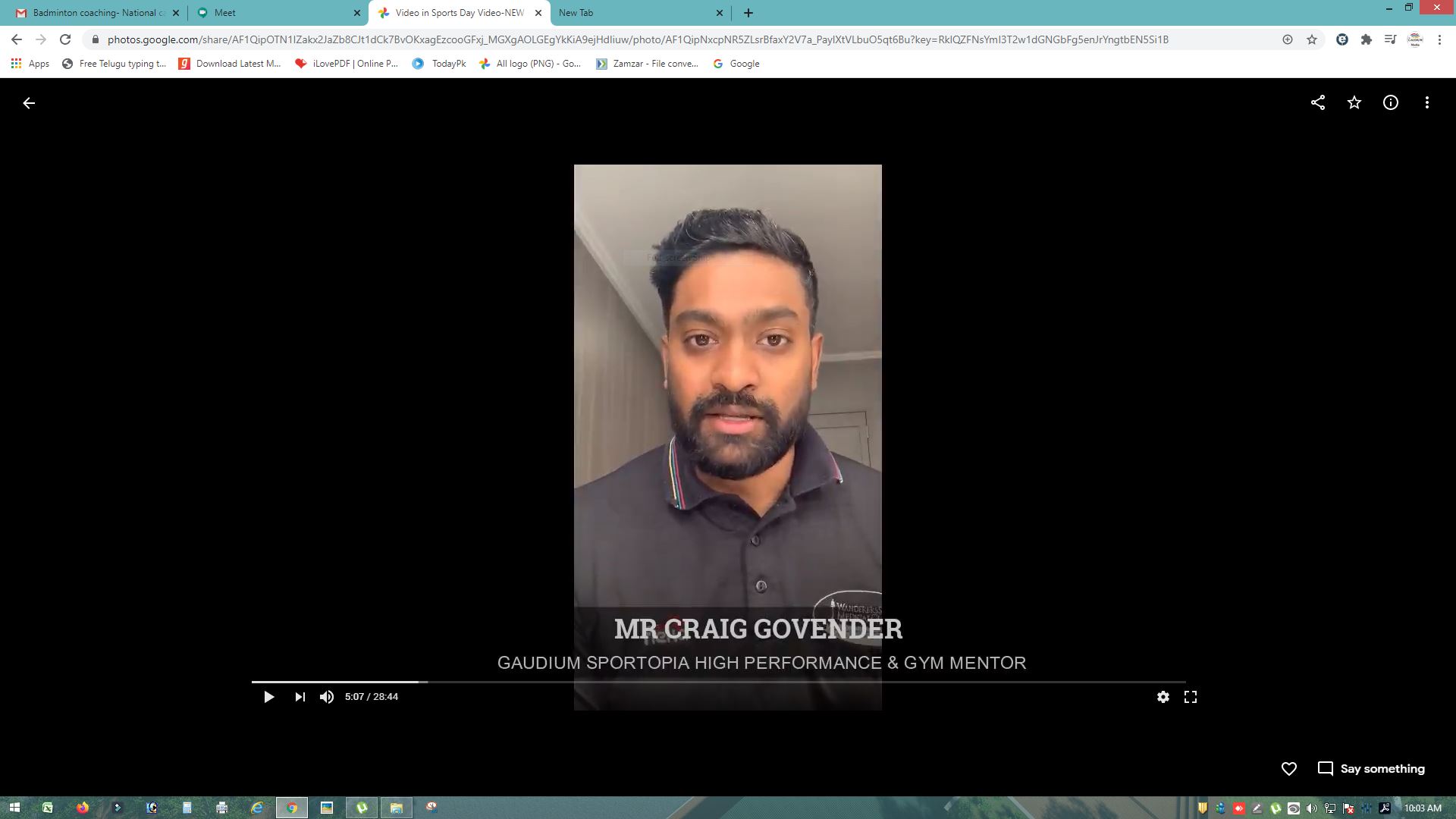Open Download Latest M... bookmark
The image size is (1456, 819).
click(x=230, y=64)
